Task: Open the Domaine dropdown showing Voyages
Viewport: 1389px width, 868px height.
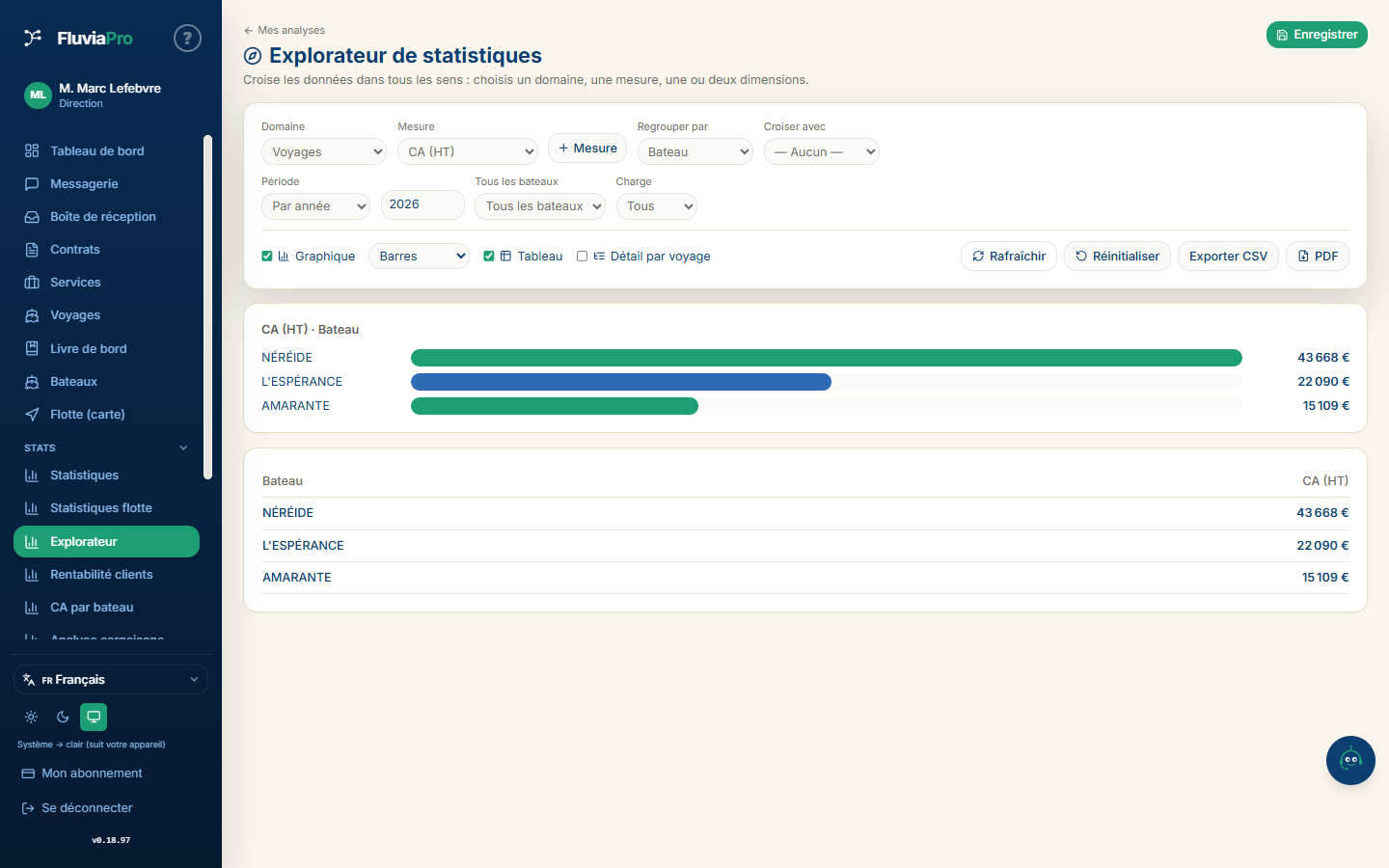Action: (x=324, y=151)
